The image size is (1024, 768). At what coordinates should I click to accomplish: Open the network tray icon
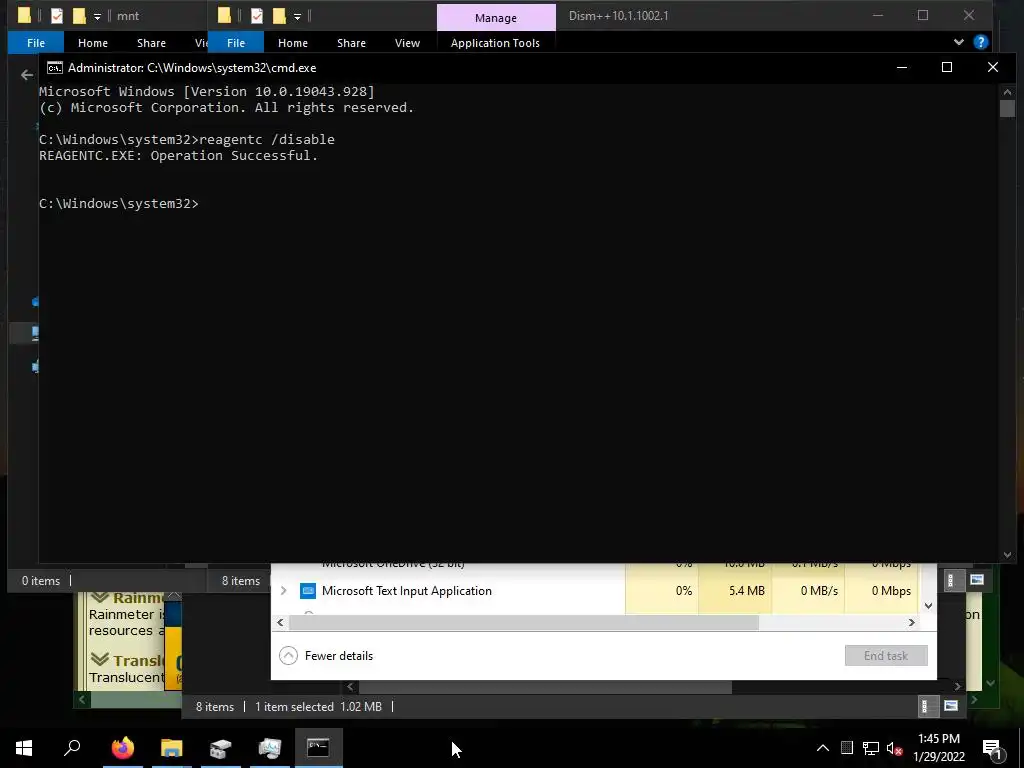871,748
